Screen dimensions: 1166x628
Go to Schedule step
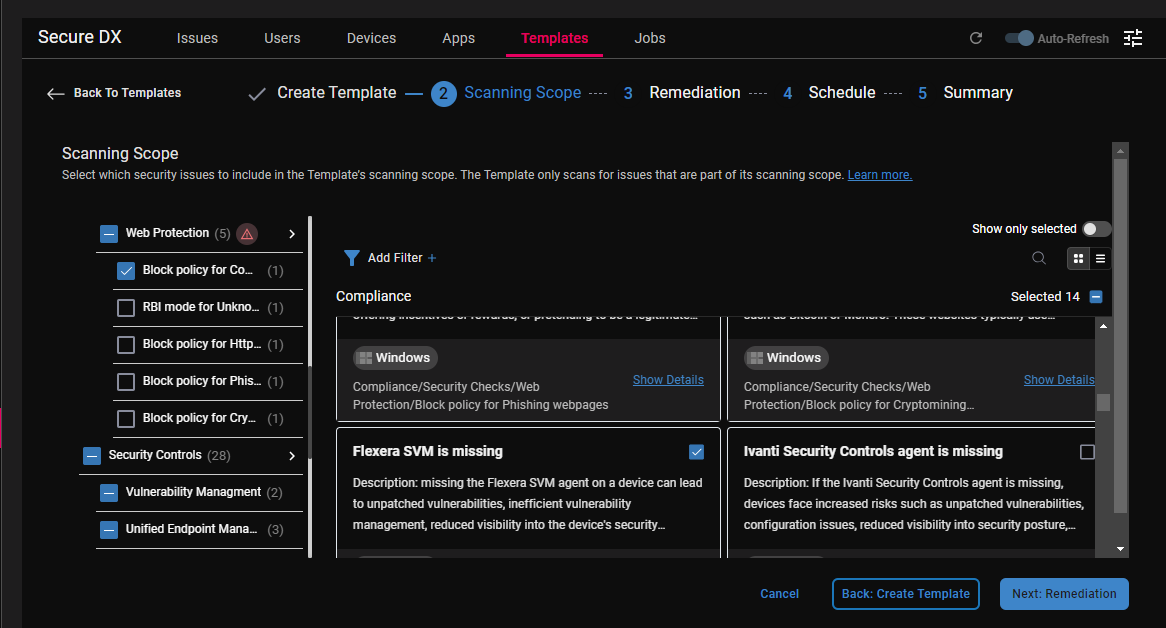coord(842,93)
